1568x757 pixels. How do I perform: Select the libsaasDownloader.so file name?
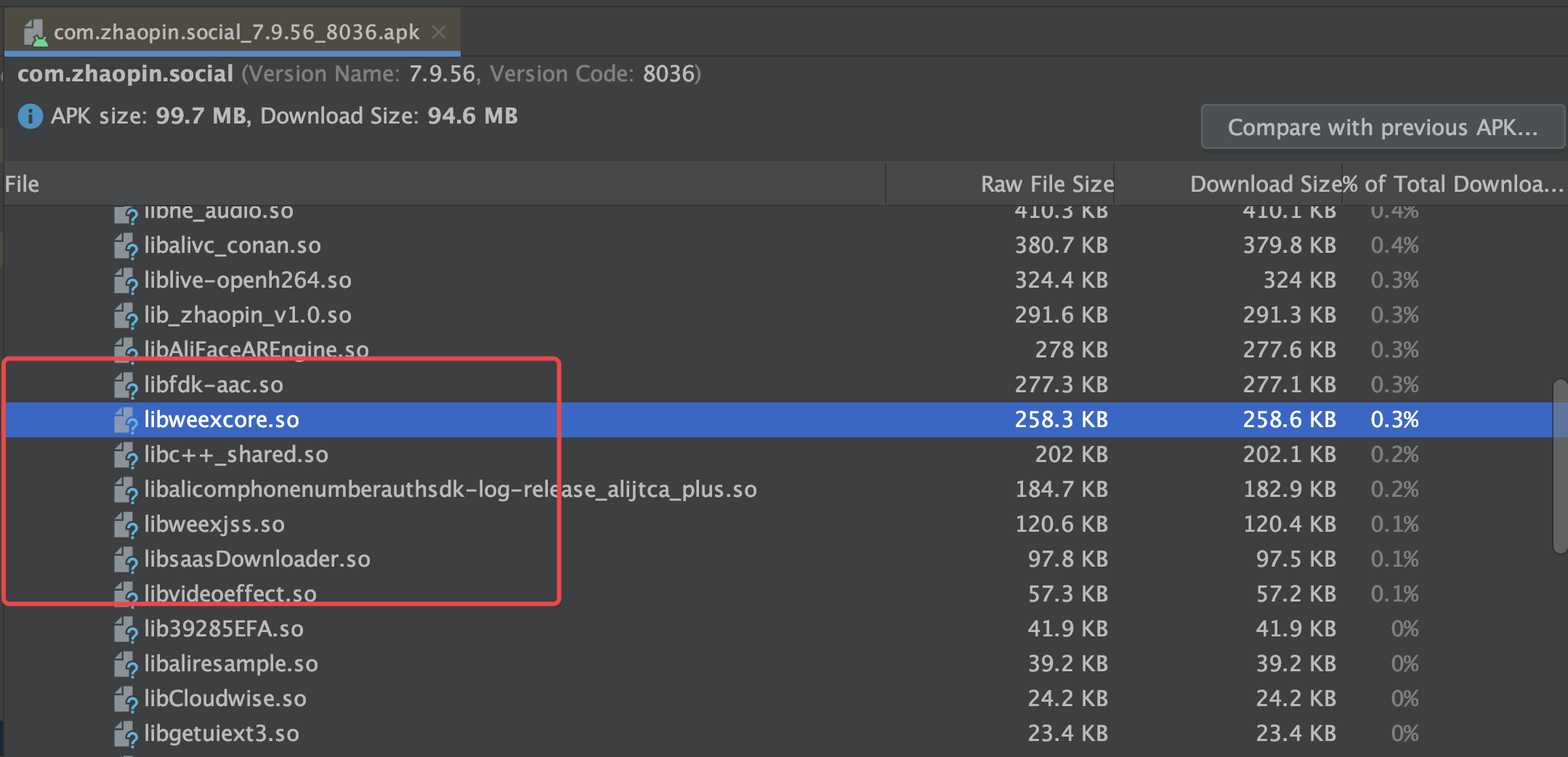tap(257, 559)
